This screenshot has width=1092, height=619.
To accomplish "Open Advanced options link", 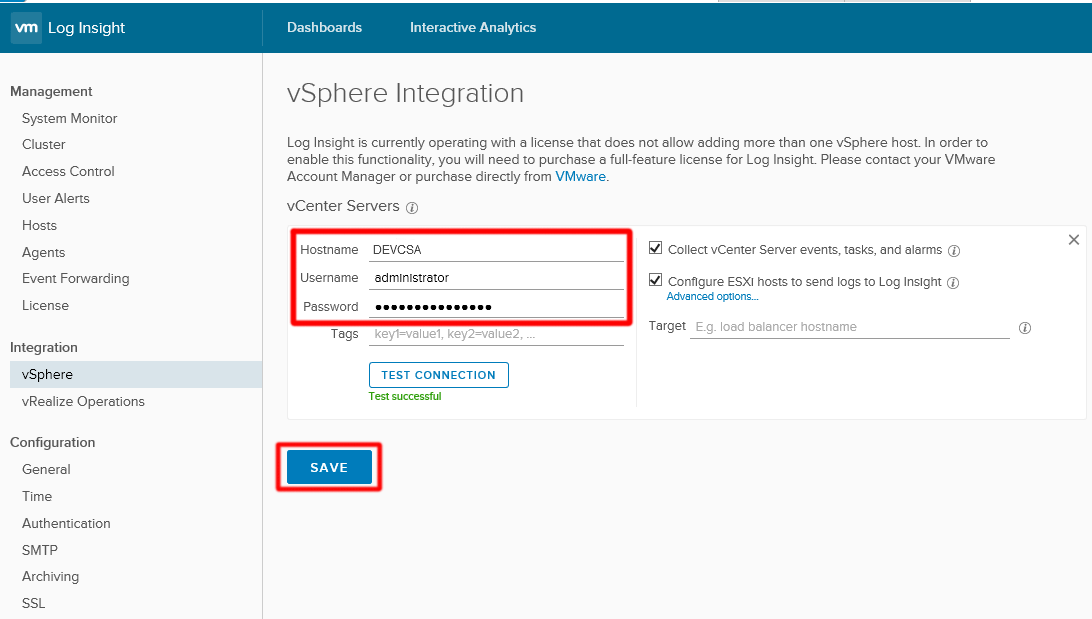I will tap(712, 297).
